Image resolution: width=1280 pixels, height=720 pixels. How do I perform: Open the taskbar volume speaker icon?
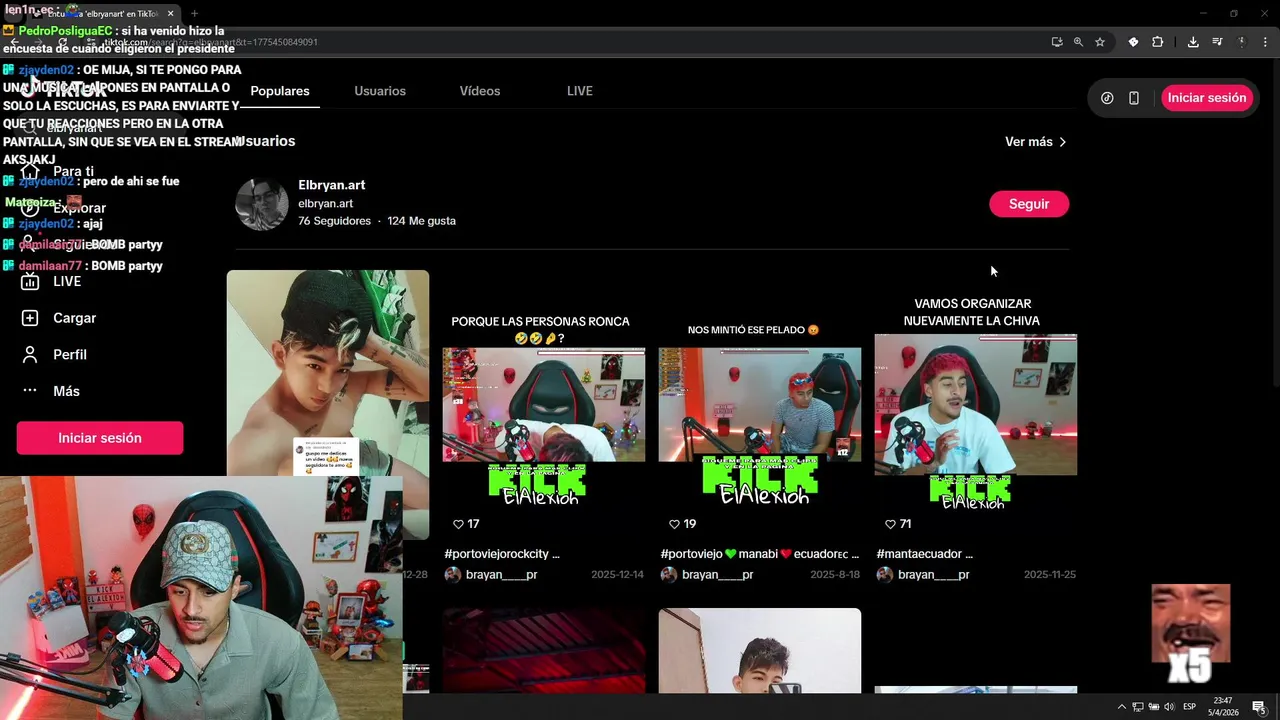(x=1169, y=707)
